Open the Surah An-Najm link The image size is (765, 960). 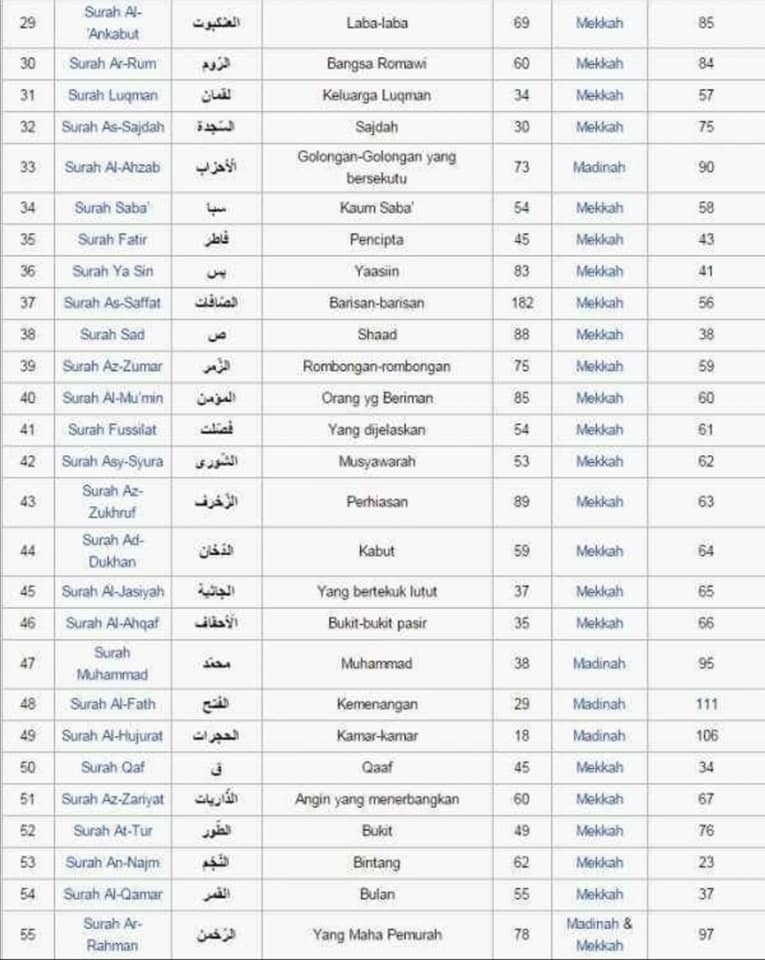point(113,863)
